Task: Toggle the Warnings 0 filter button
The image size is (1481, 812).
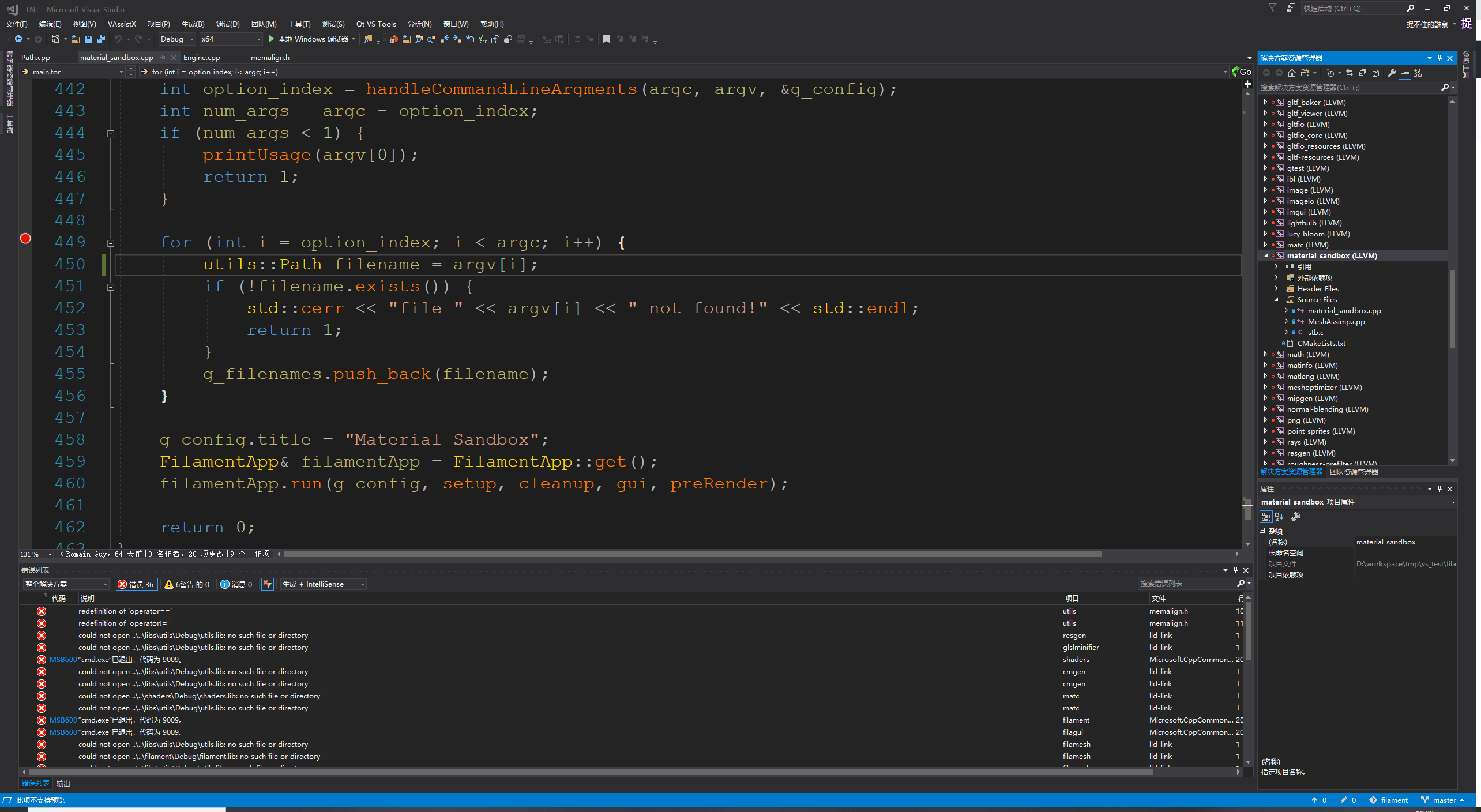Action: (187, 584)
